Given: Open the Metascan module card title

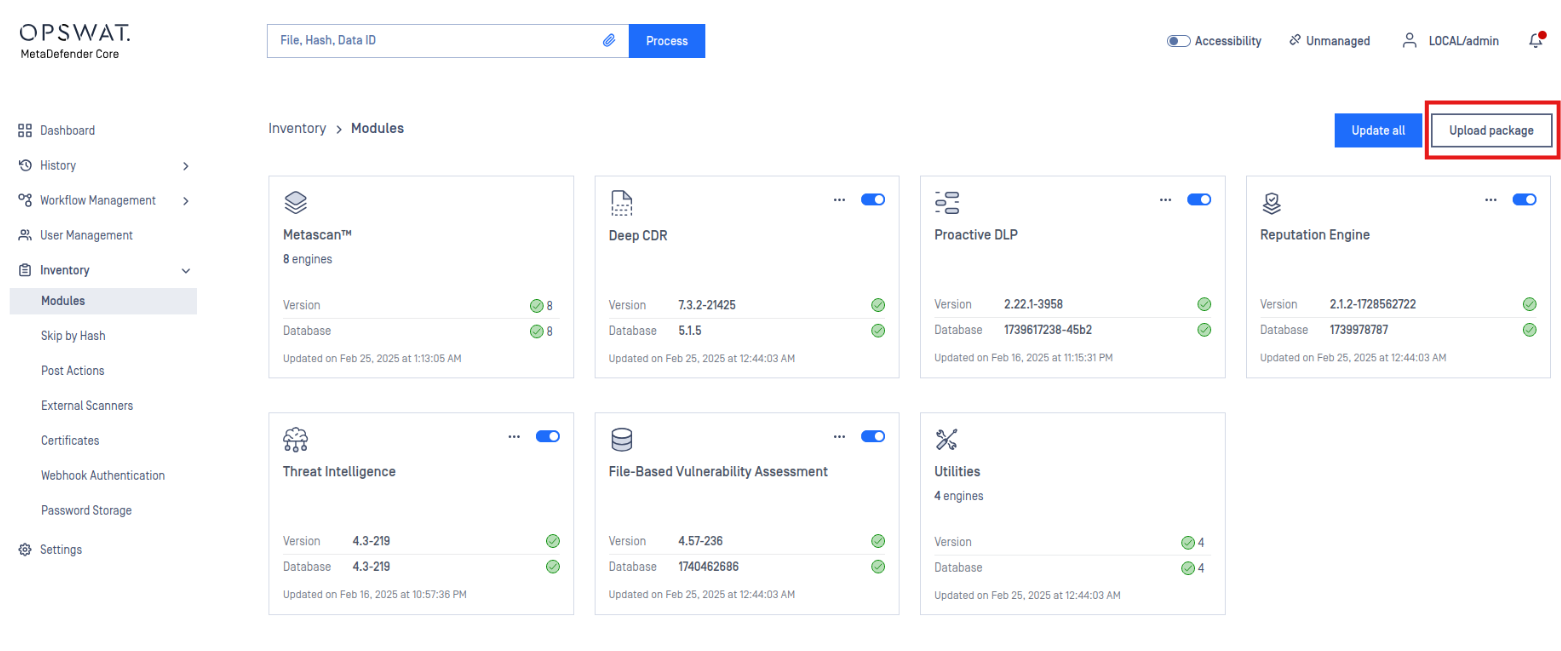Looking at the screenshot, I should click(319, 235).
